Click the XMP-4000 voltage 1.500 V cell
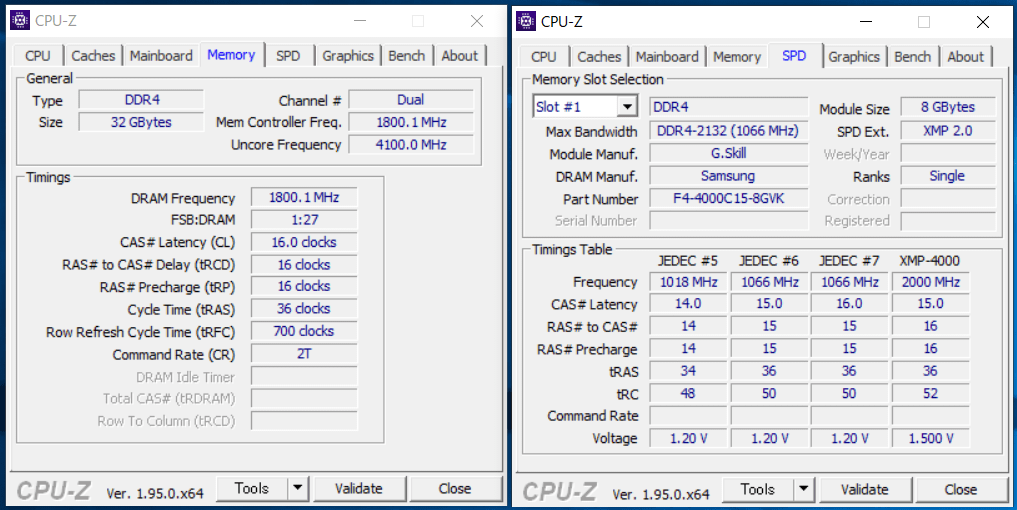The height and width of the screenshot is (510, 1017). (x=931, y=439)
